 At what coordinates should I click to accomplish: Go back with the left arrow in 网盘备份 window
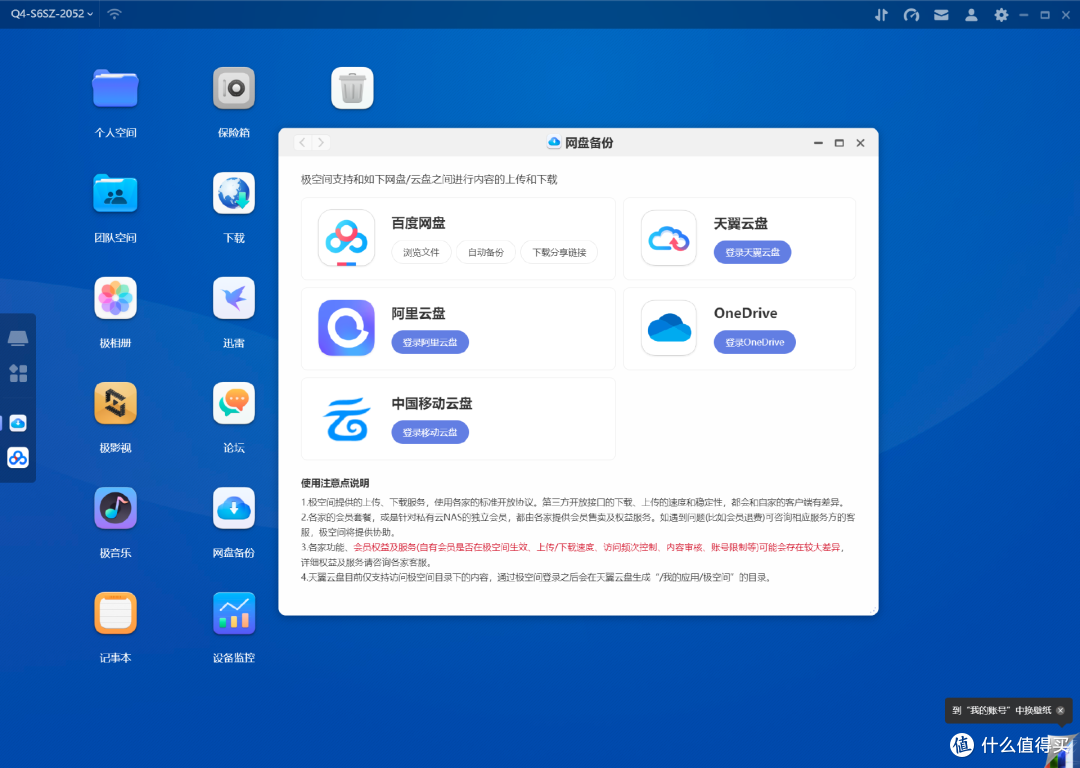[302, 143]
